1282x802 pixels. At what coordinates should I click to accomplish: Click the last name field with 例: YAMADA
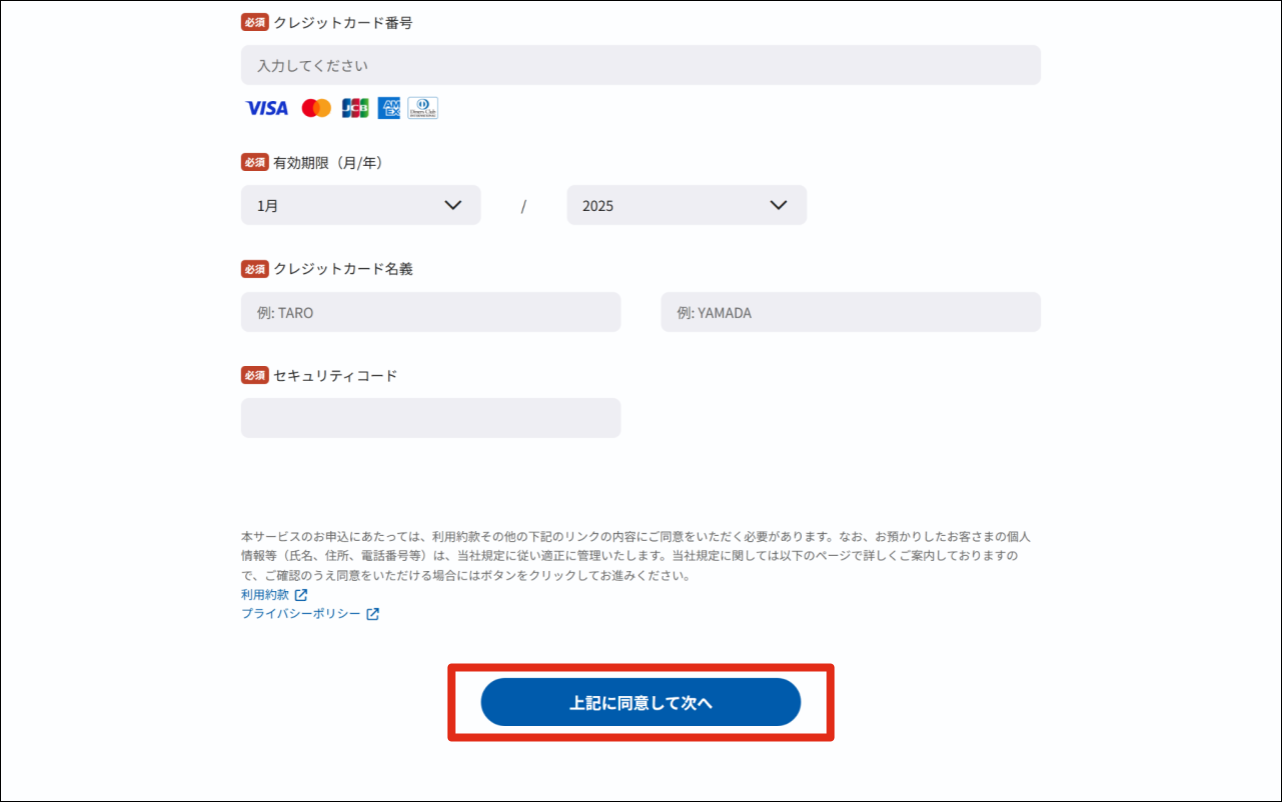click(x=850, y=312)
